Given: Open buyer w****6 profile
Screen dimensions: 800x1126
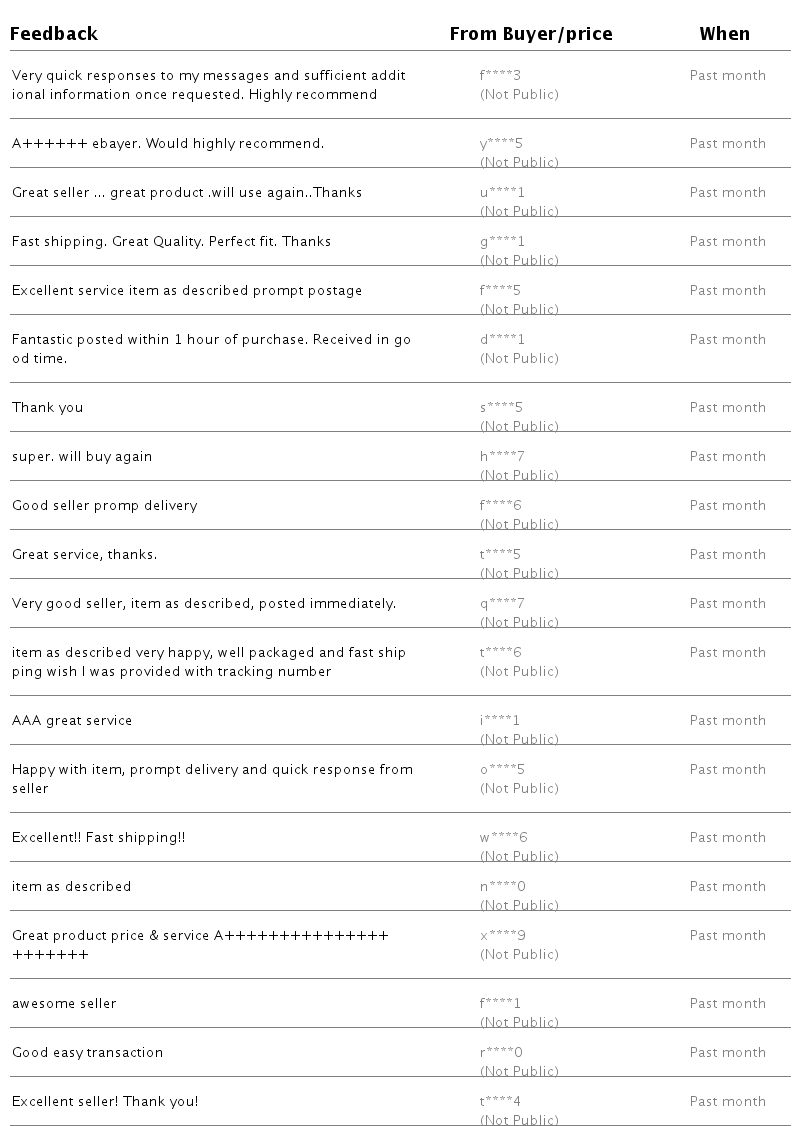Looking at the screenshot, I should click(x=503, y=837).
